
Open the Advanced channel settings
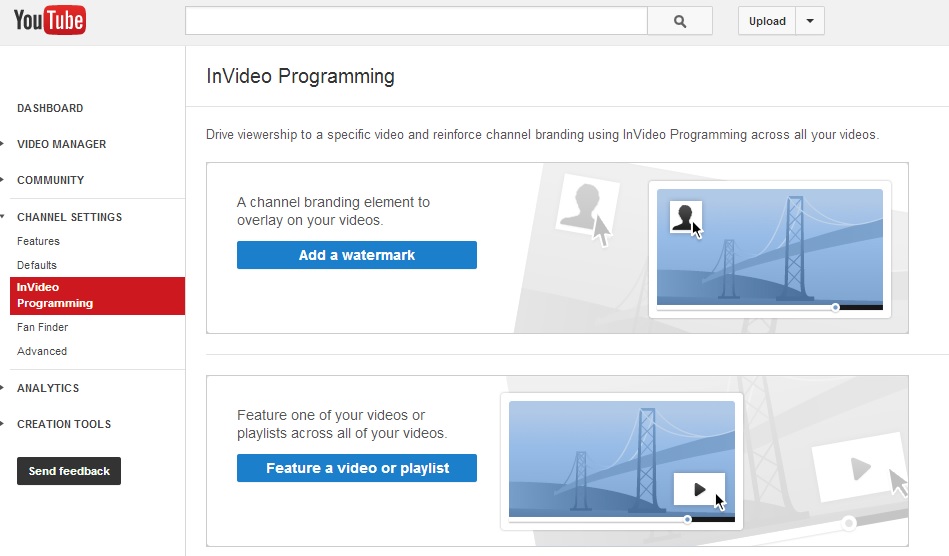pos(42,352)
